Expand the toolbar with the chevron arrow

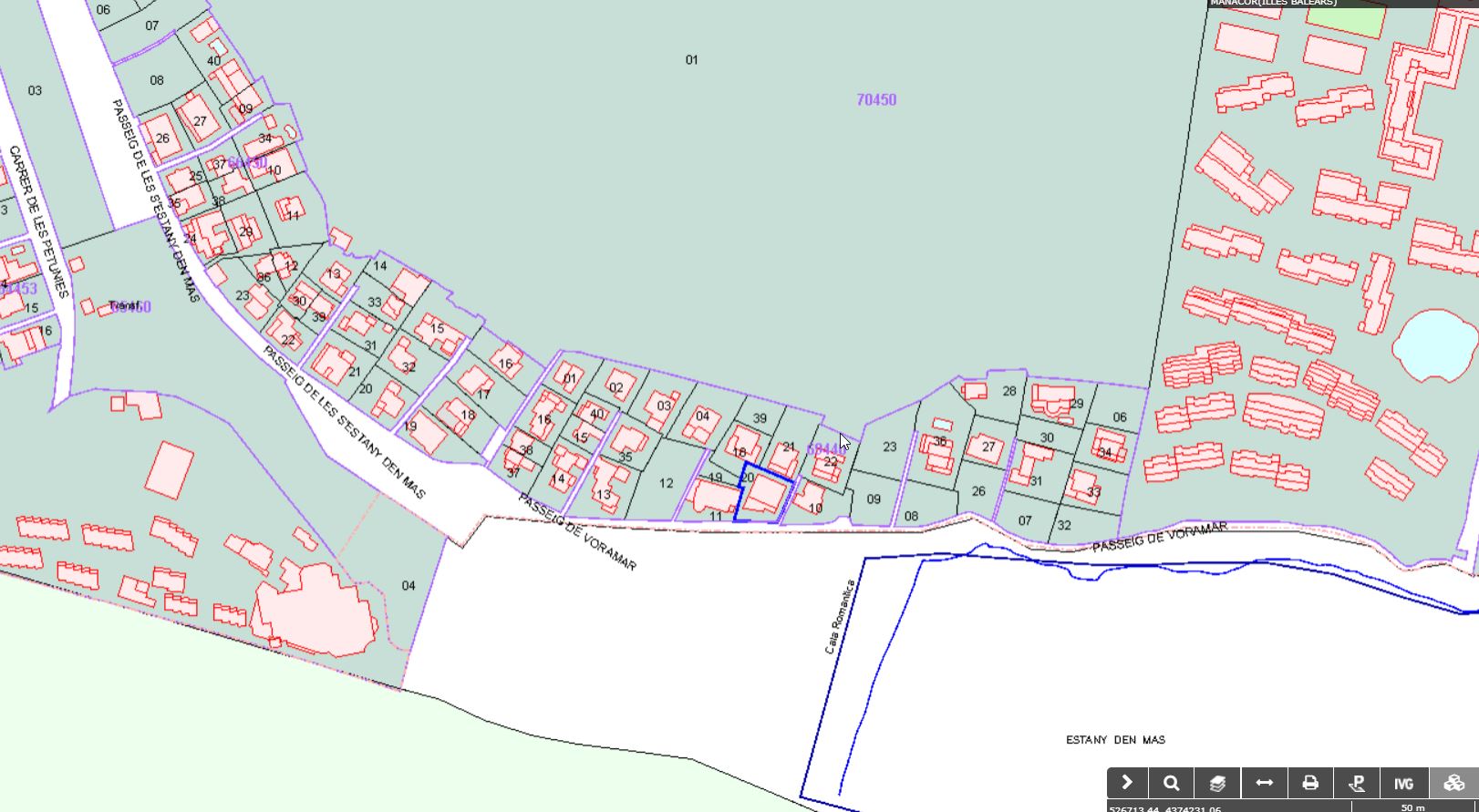(1127, 783)
